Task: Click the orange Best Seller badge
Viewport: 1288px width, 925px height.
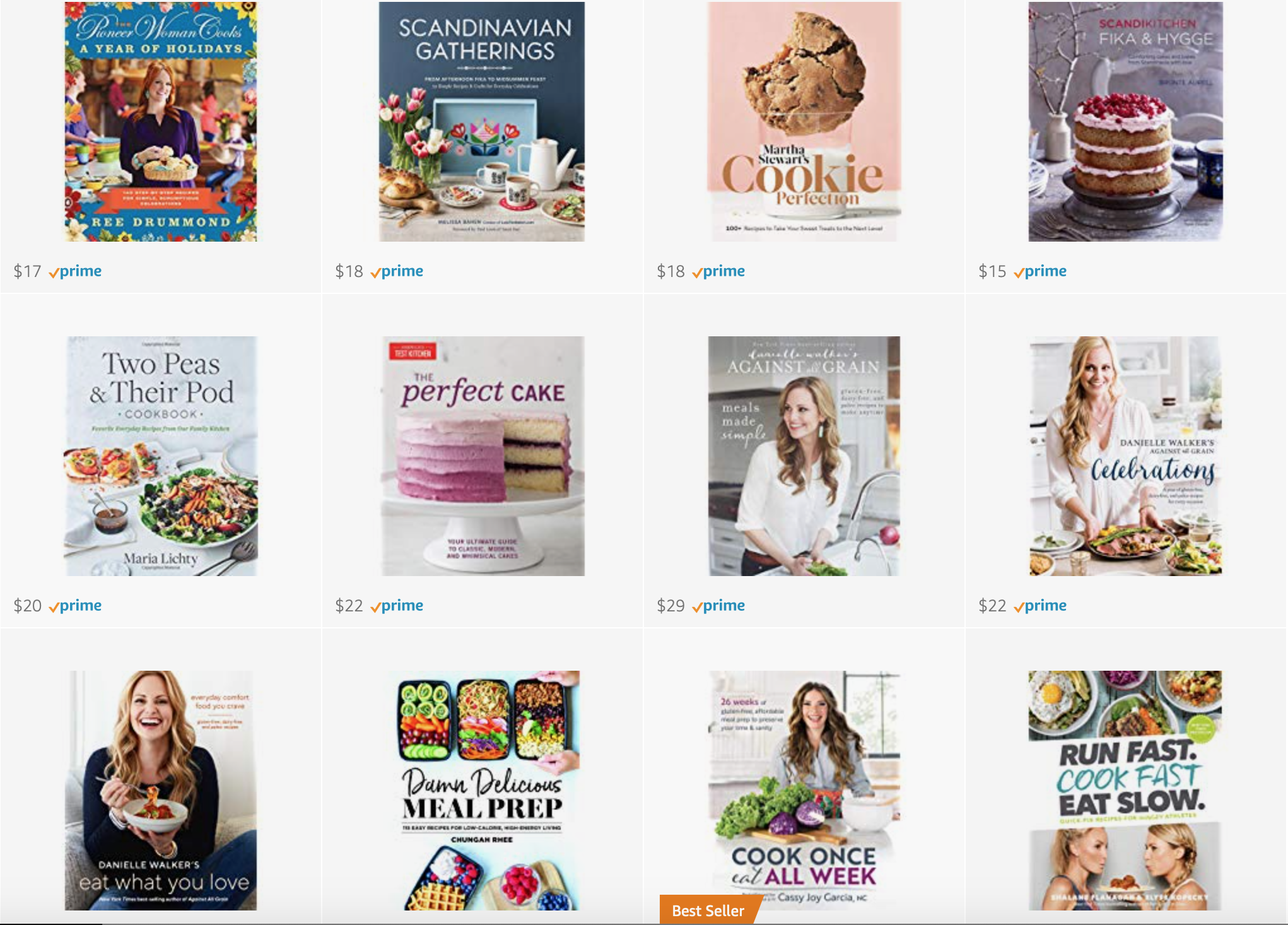Action: (708, 910)
